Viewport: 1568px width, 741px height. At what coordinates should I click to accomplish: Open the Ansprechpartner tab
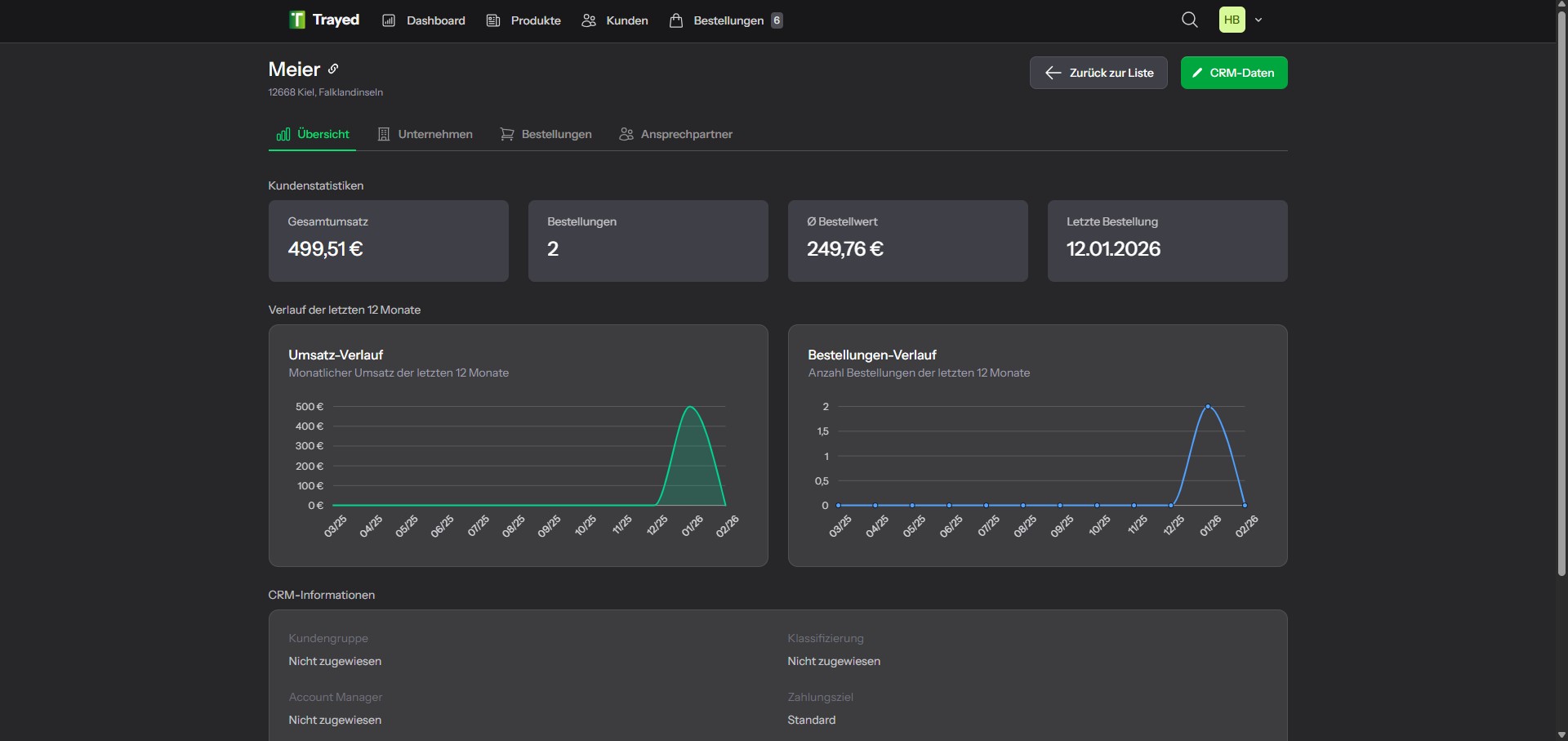coord(675,134)
